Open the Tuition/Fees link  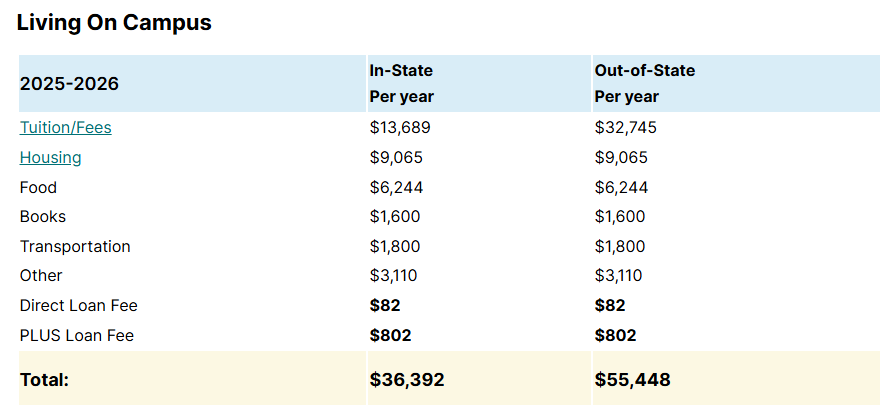pos(65,128)
